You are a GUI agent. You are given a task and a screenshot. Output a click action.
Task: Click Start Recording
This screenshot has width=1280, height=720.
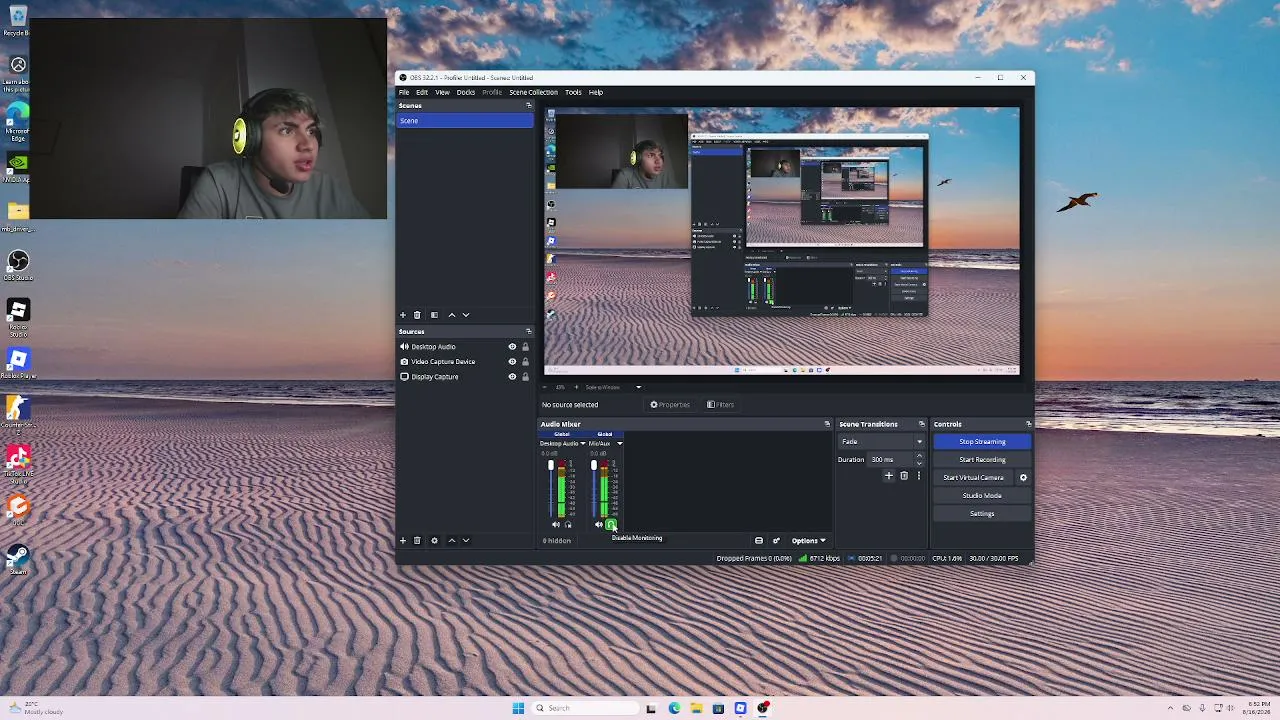click(x=982, y=460)
